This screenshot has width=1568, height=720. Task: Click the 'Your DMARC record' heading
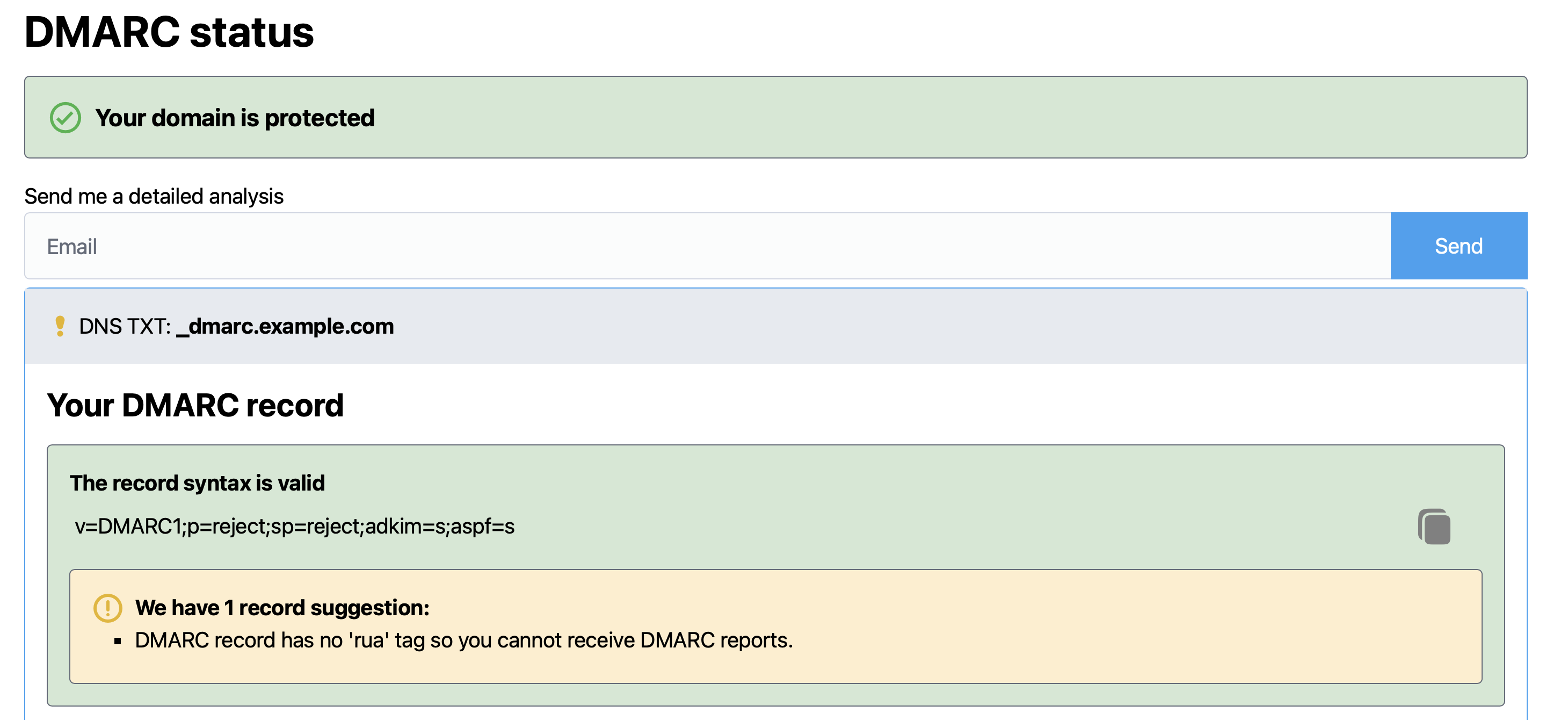tap(195, 405)
